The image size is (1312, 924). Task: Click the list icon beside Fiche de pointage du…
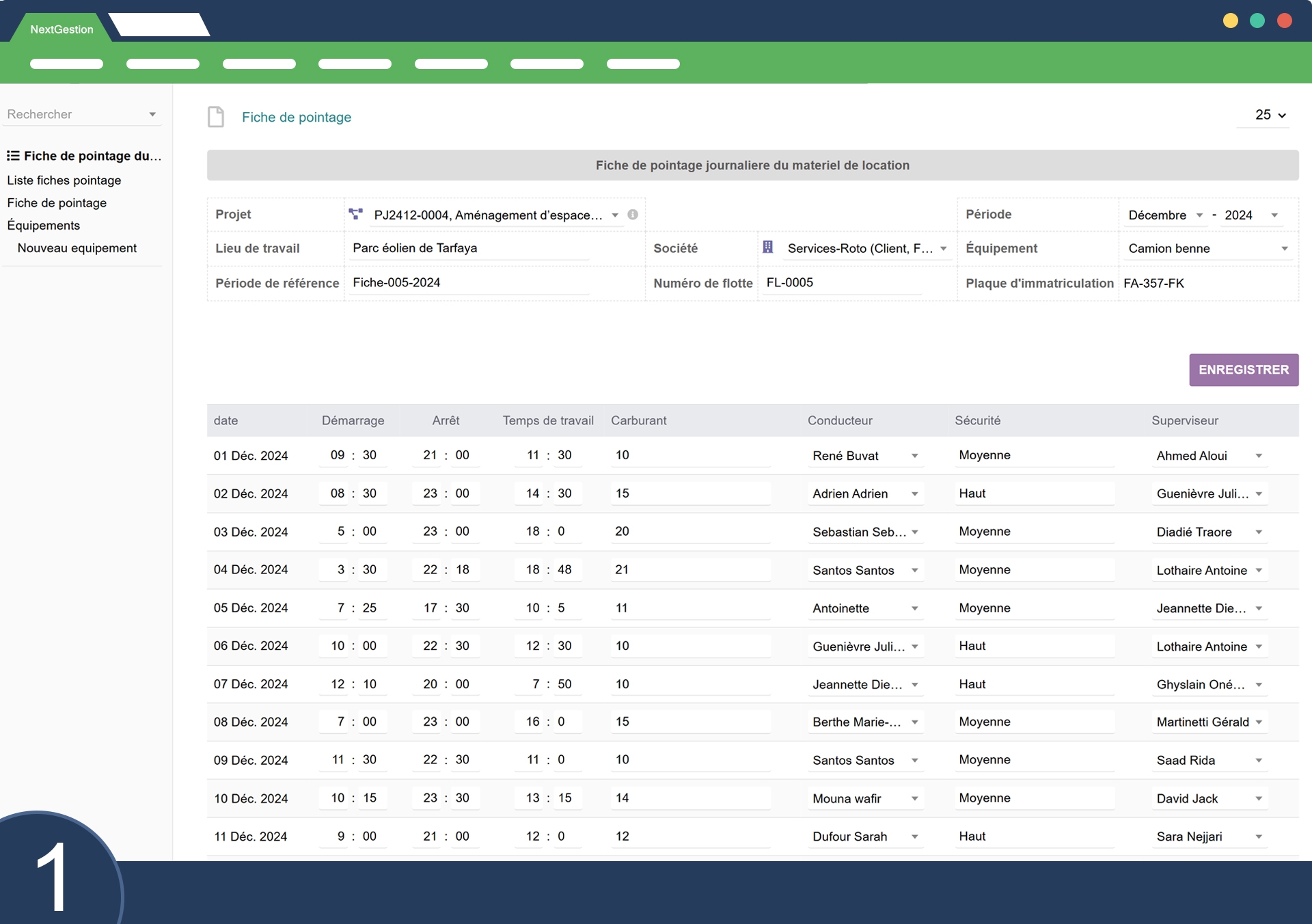(13, 156)
